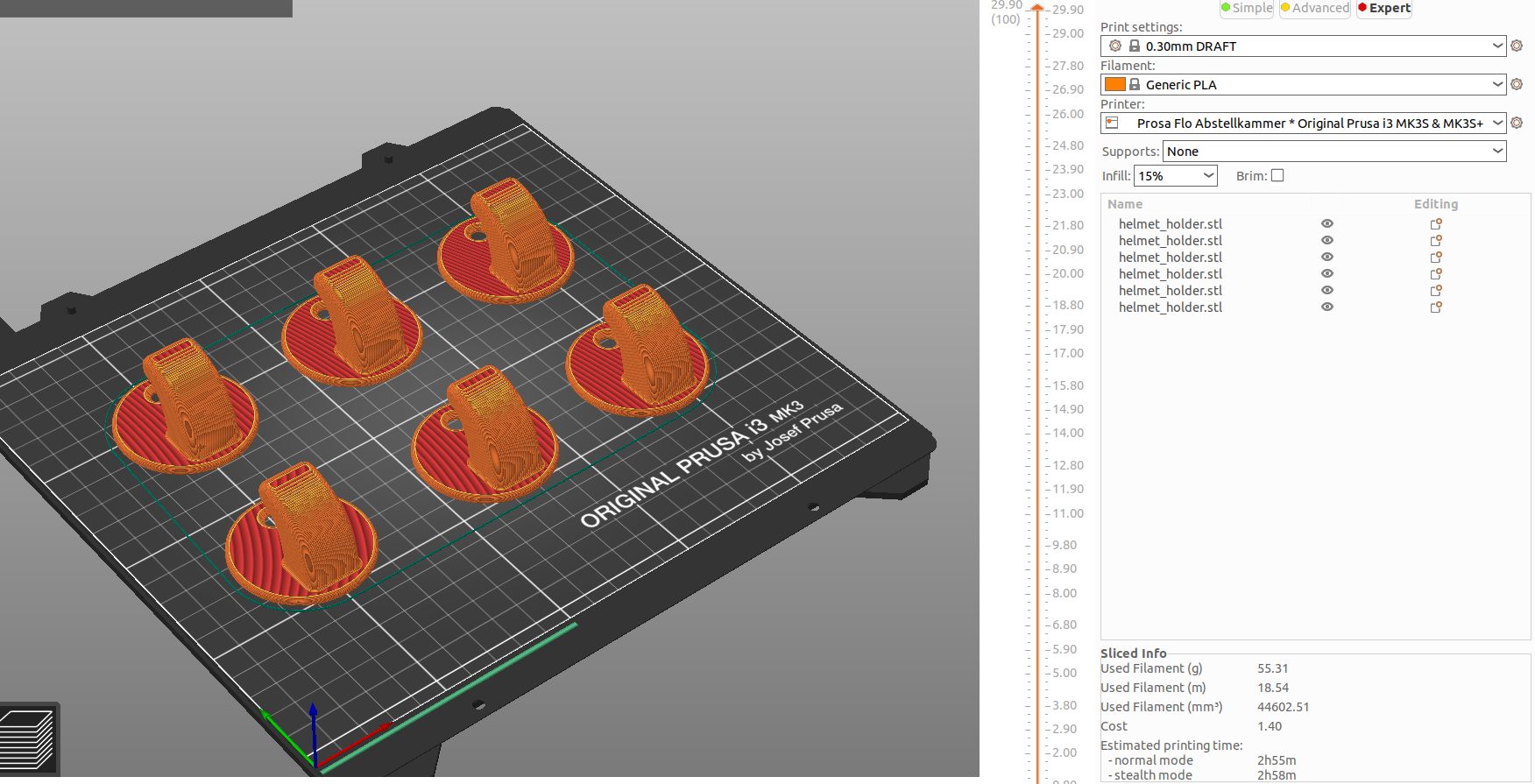Click editing icon of first helmet_holder.stl row
1535x784 pixels.
tap(1436, 224)
